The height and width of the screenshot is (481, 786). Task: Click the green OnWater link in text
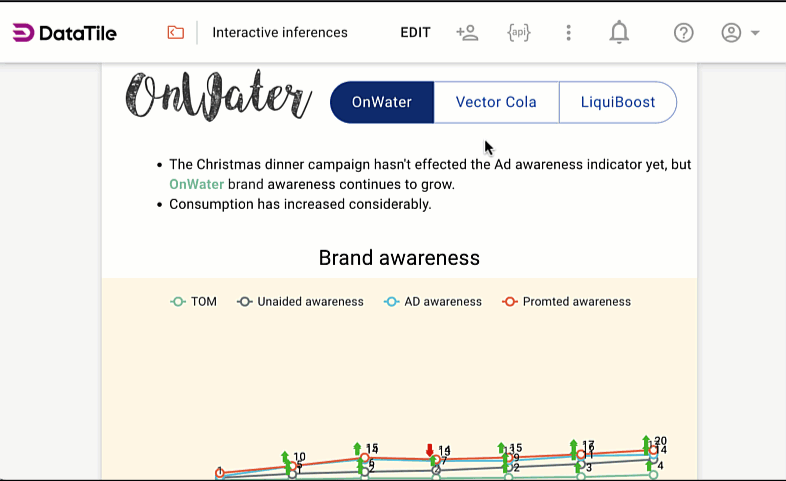[x=196, y=184]
